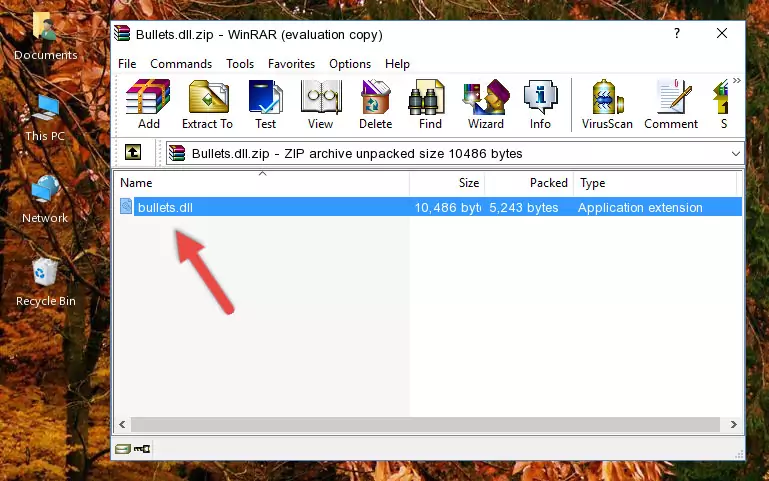
Task: Sort by Size column header
Action: [x=447, y=182]
